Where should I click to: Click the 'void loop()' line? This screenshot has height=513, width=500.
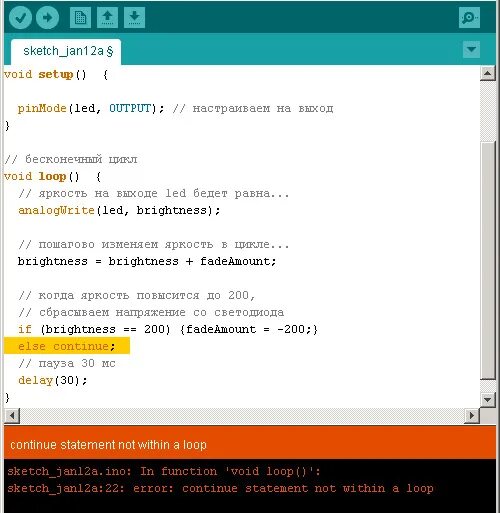pyautogui.click(x=52, y=176)
